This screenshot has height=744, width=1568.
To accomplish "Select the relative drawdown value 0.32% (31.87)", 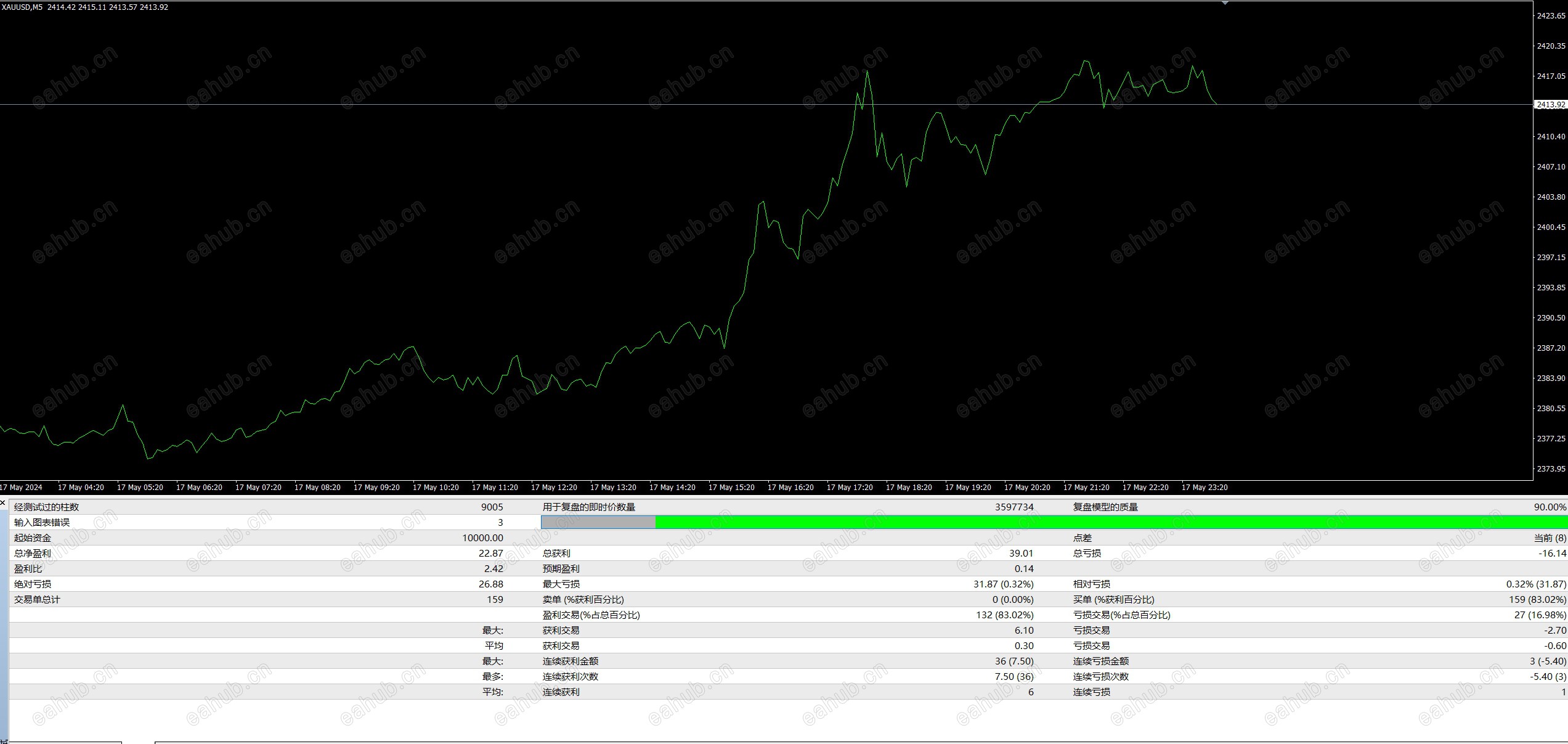I will 1537,584.
